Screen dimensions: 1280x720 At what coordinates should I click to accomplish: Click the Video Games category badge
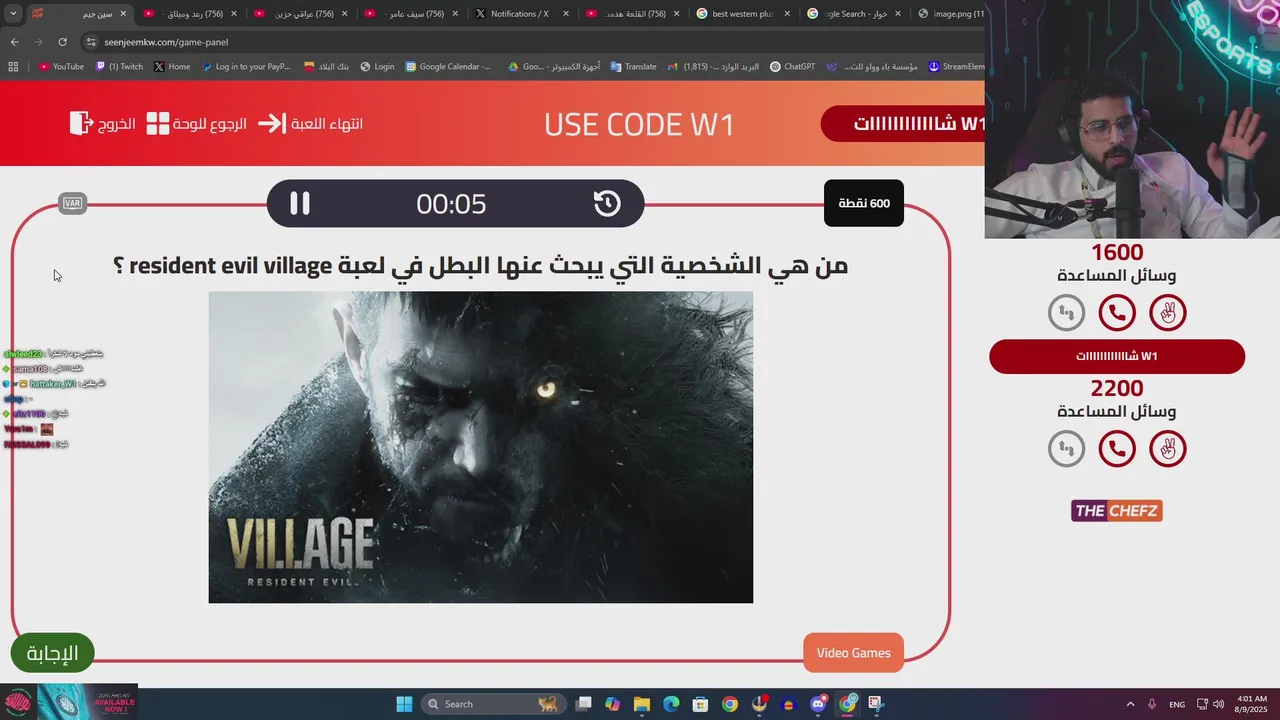853,653
